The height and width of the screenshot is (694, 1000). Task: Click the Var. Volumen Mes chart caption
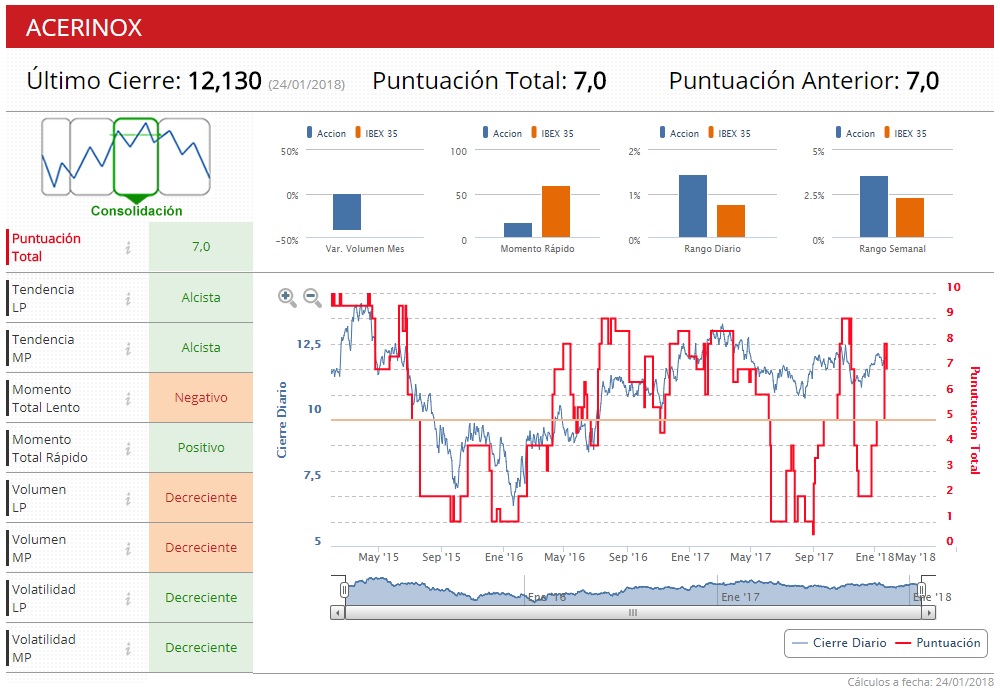tap(365, 249)
